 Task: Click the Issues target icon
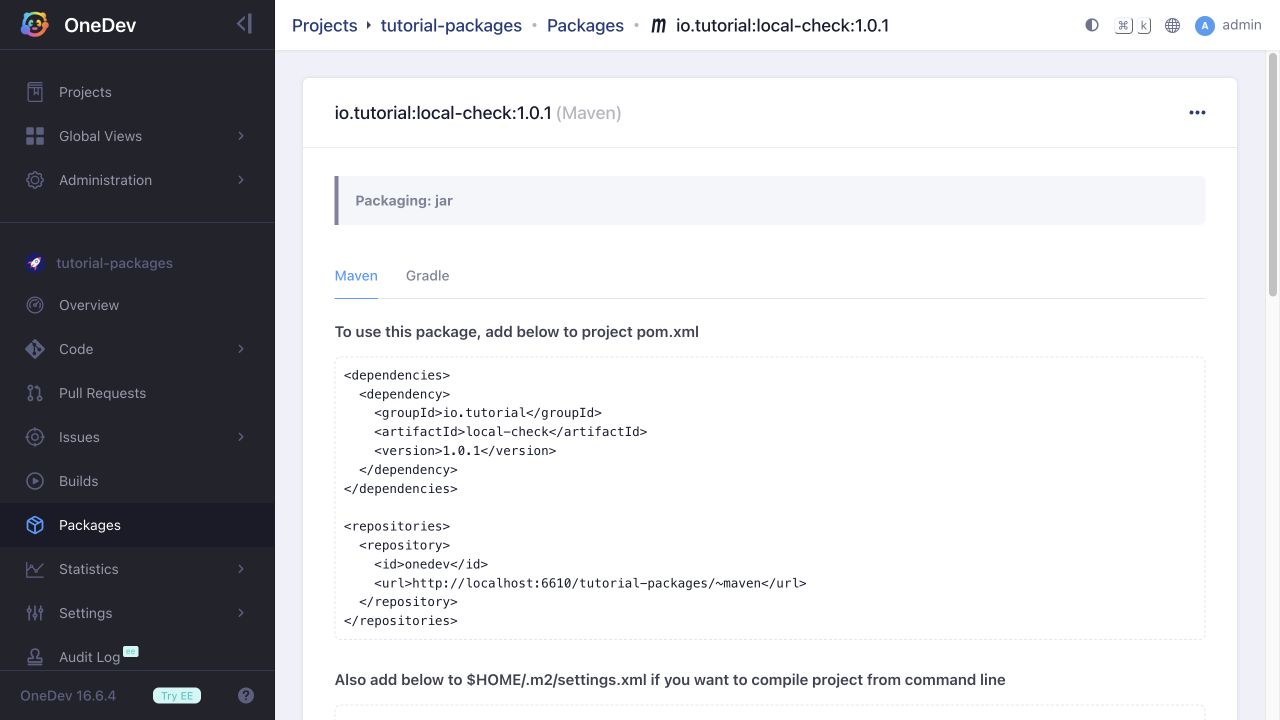pos(35,437)
